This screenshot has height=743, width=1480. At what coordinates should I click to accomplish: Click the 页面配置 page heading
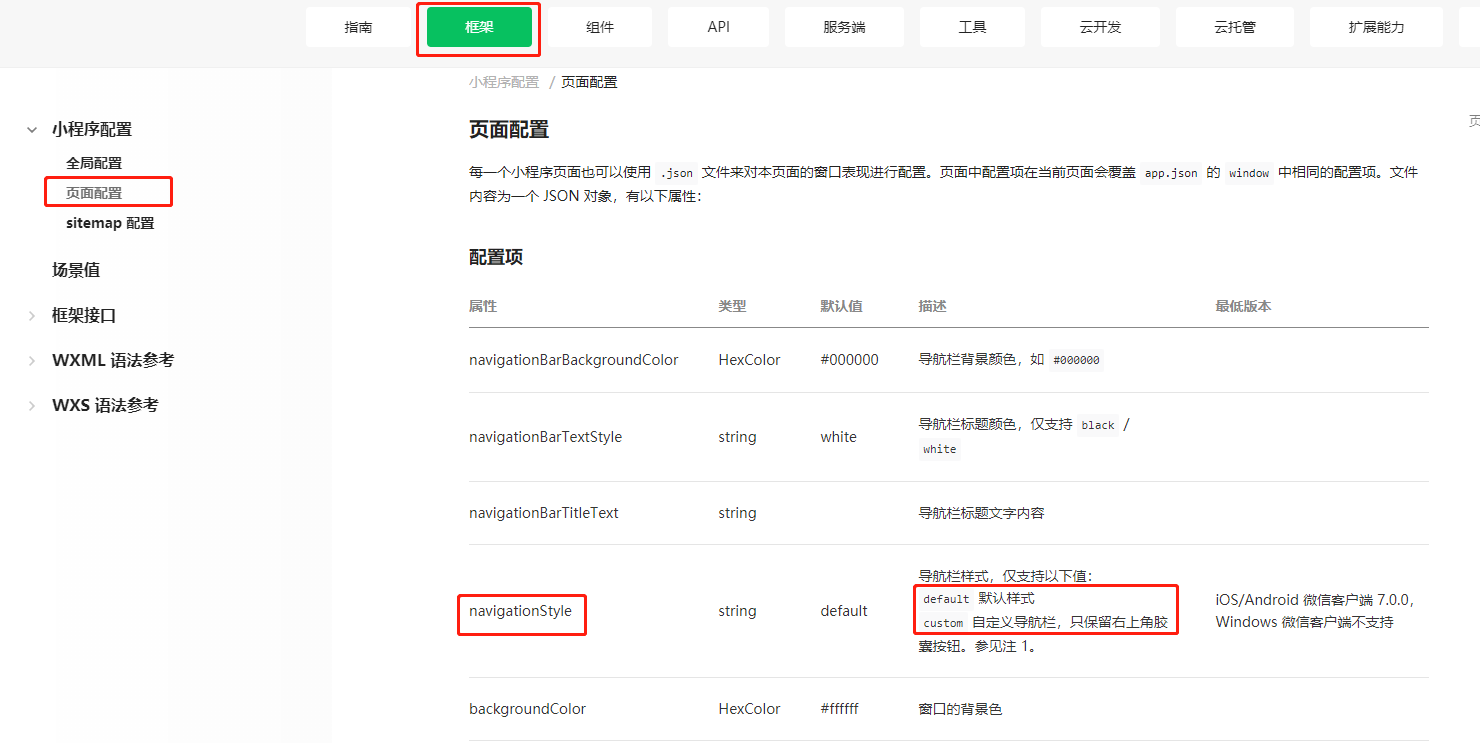pos(509,129)
